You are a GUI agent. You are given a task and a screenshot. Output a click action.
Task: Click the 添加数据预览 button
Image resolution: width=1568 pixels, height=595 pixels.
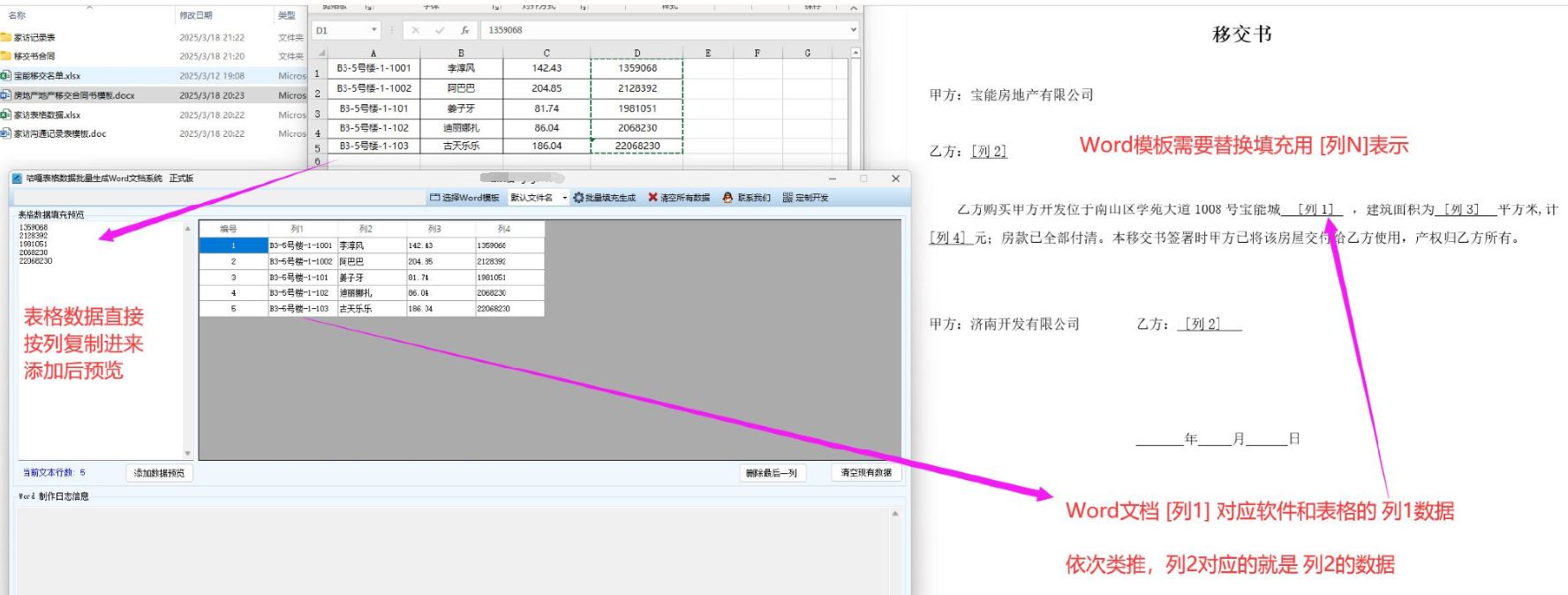(x=159, y=473)
